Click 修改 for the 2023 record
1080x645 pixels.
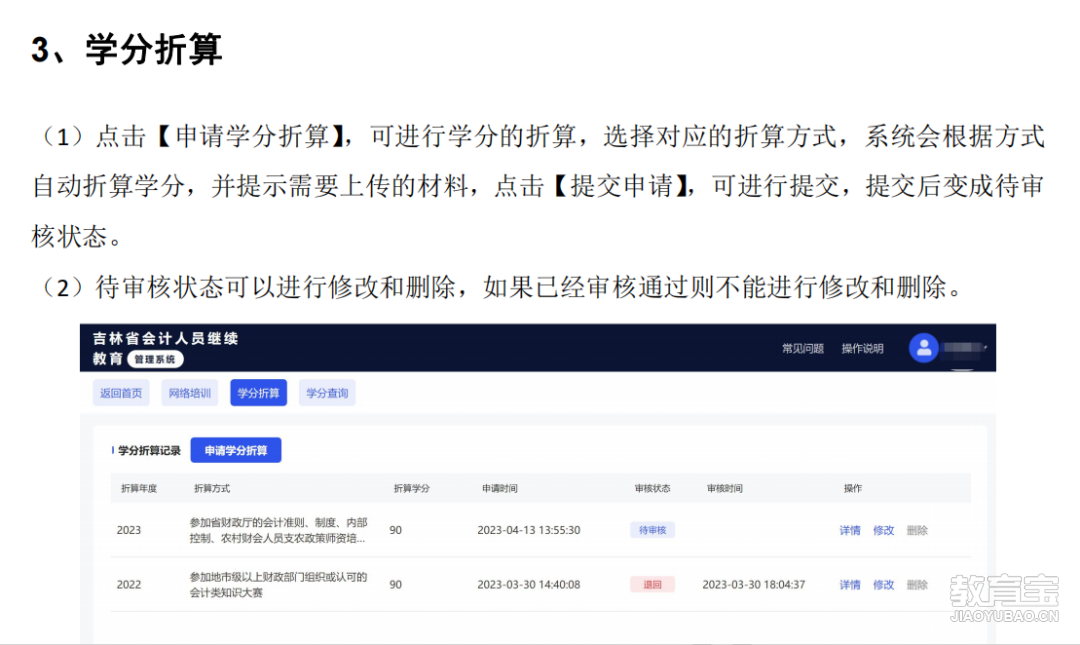(883, 530)
